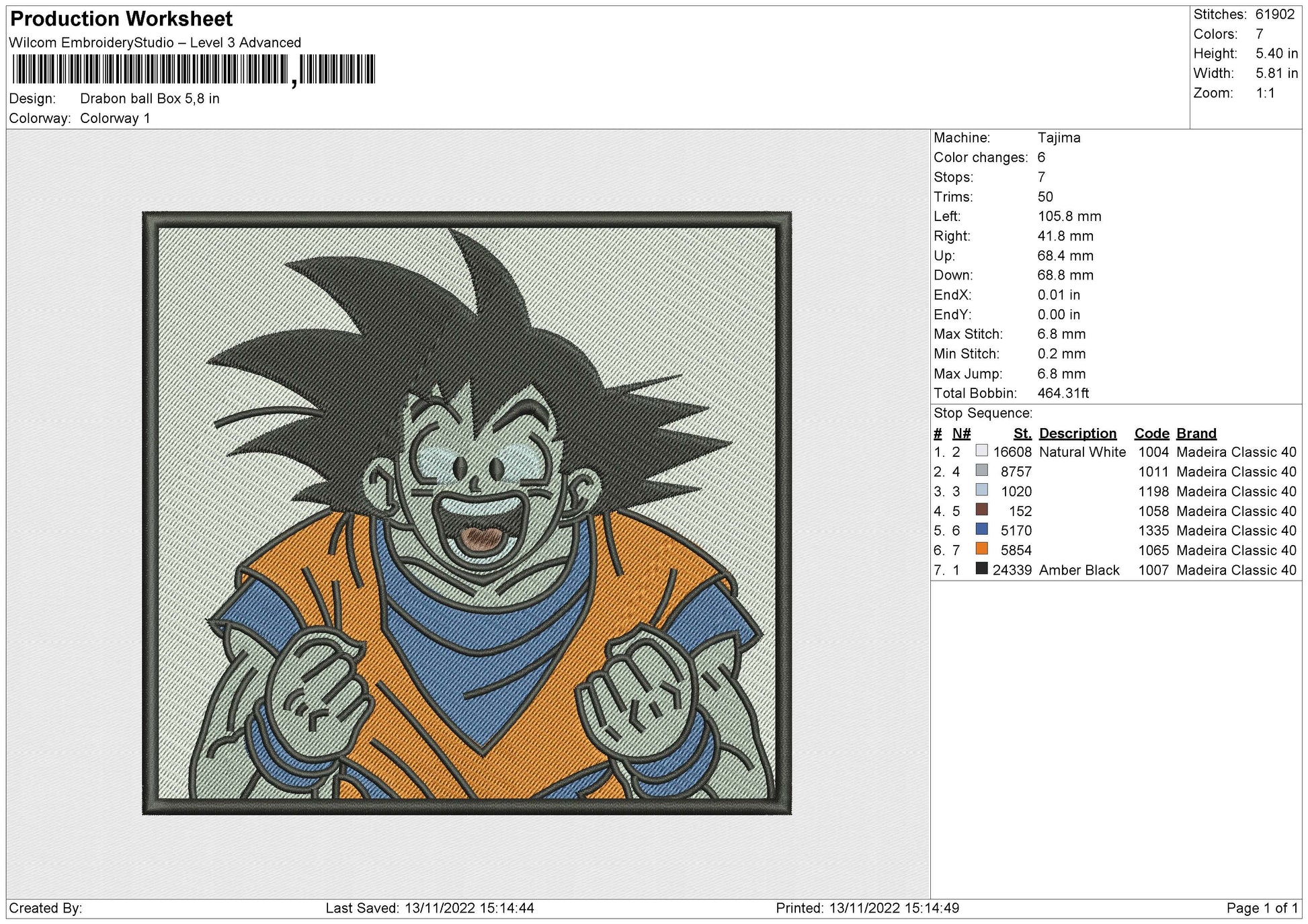Viewport: 1308px width, 924px height.
Task: Click the light blue 1198 thread swatch
Action: coord(981,490)
